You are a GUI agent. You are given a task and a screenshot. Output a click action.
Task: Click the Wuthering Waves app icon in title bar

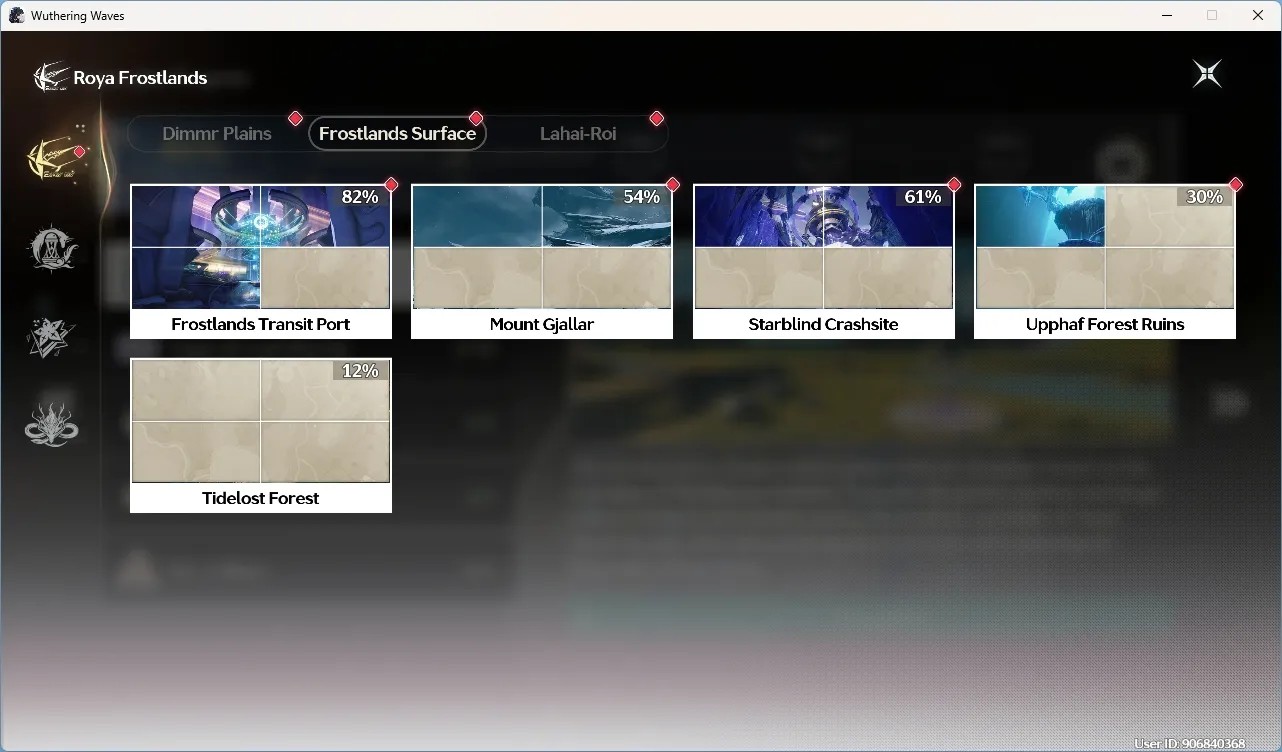coord(17,15)
